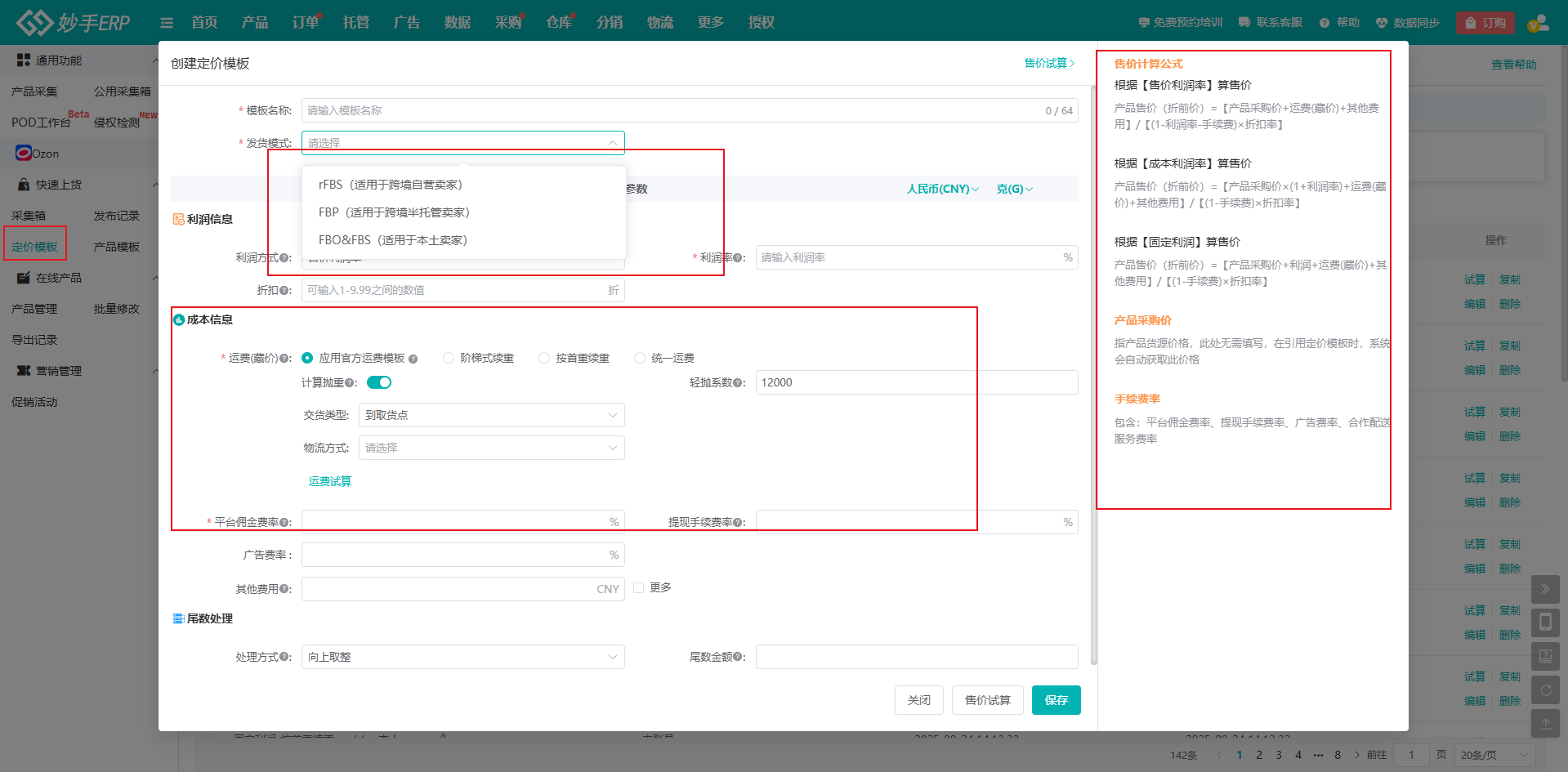
Task: Open the 物流方式 dropdown
Action: pos(491,448)
